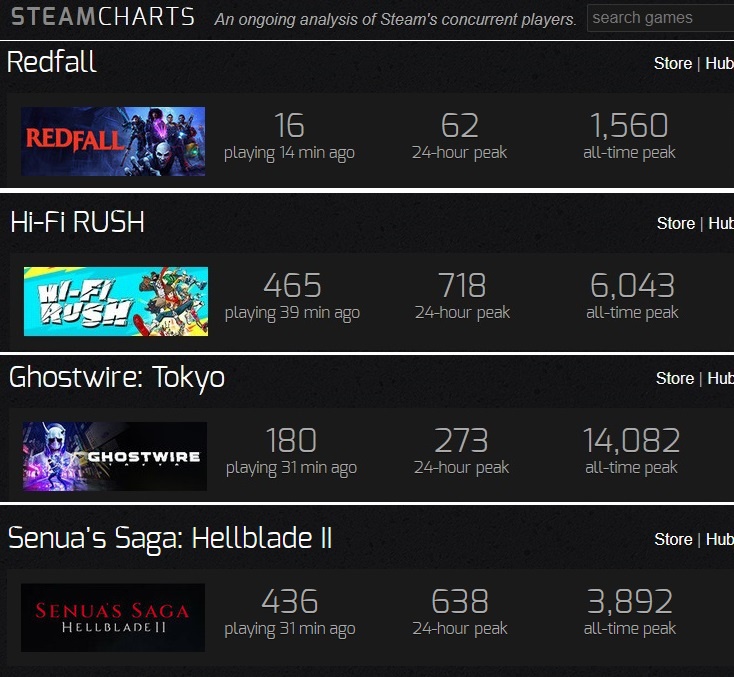Image resolution: width=734 pixels, height=677 pixels.
Task: Click the Hi-Fi RUSH banner thumbnail
Action: pyautogui.click(x=116, y=301)
